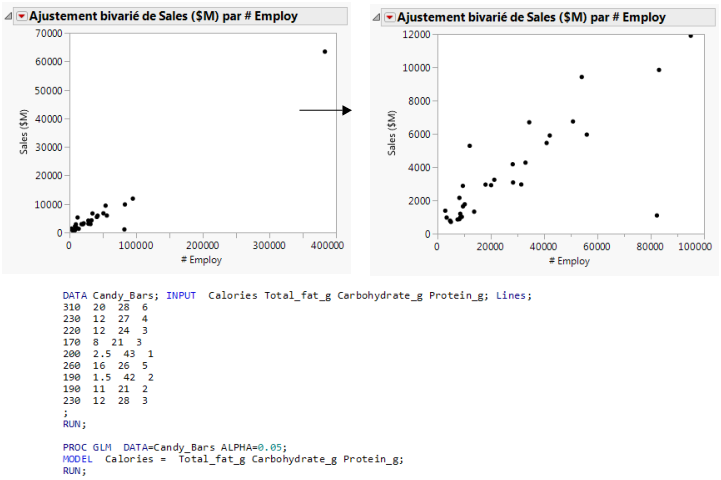
Task: Click the 50000 tick on left plot y-axis
Action: (x=49, y=91)
